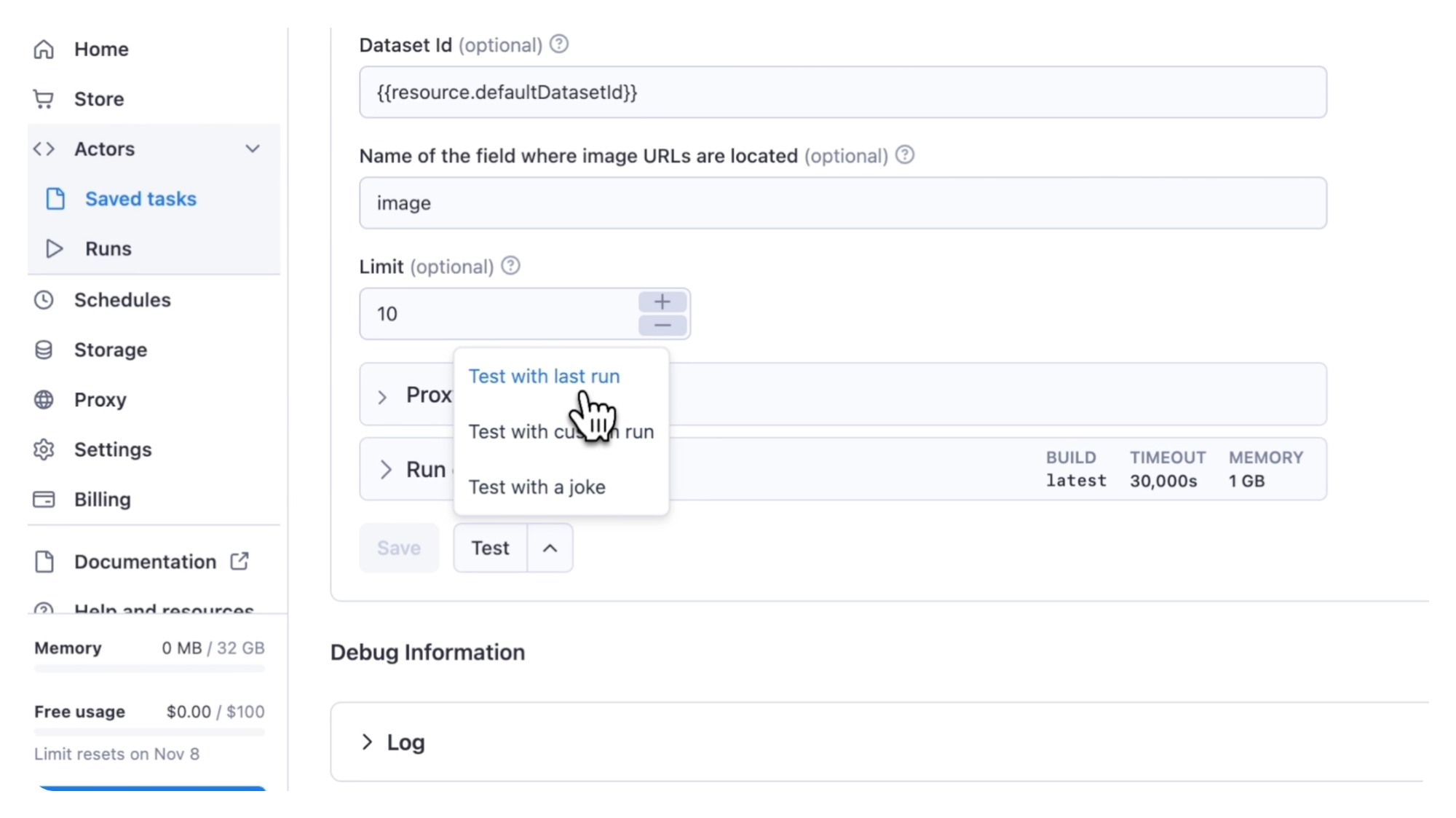This screenshot has height=818, width=1456.
Task: Select the Actors code icon
Action: click(x=44, y=149)
